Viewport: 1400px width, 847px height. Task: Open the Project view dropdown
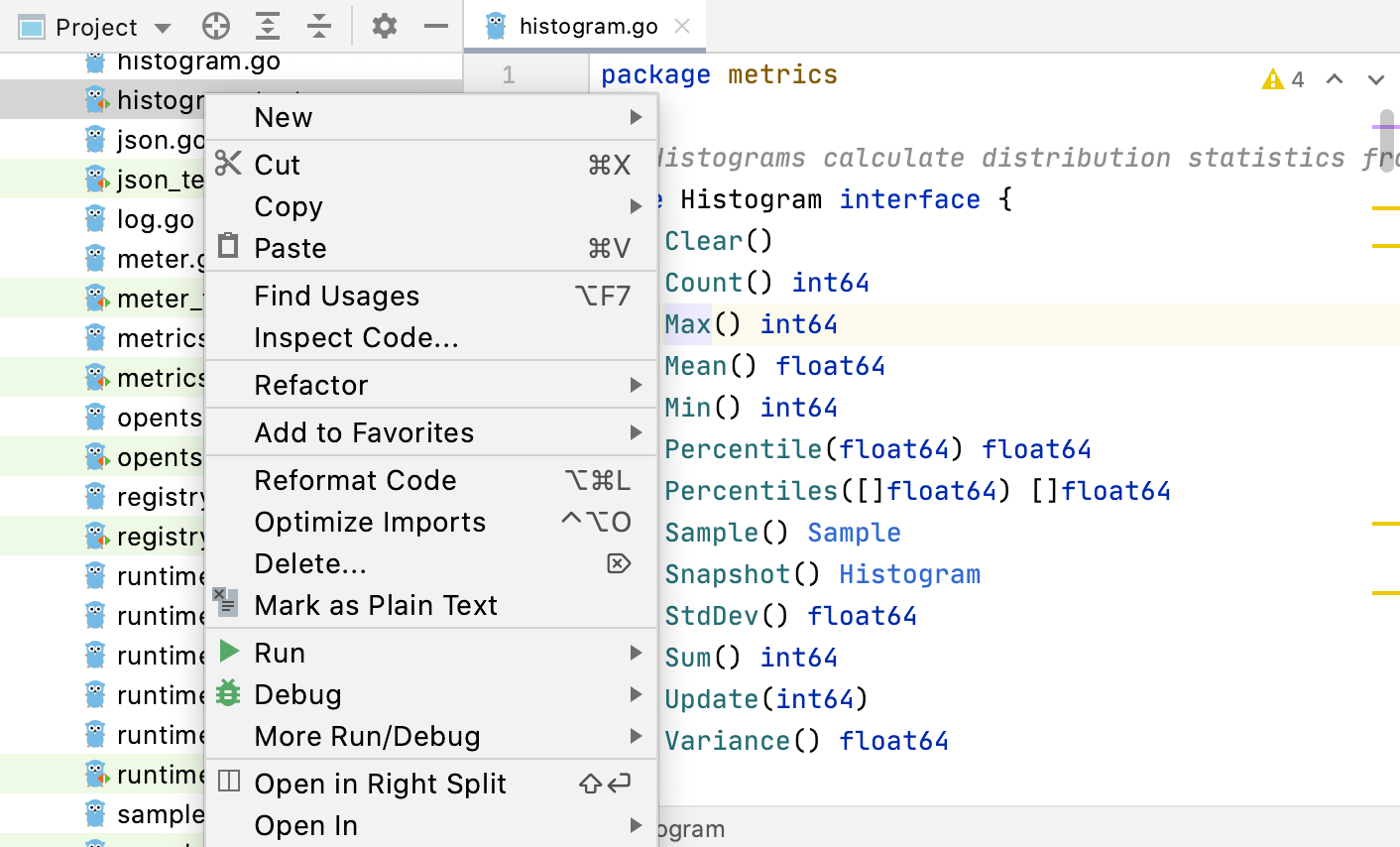(x=163, y=28)
